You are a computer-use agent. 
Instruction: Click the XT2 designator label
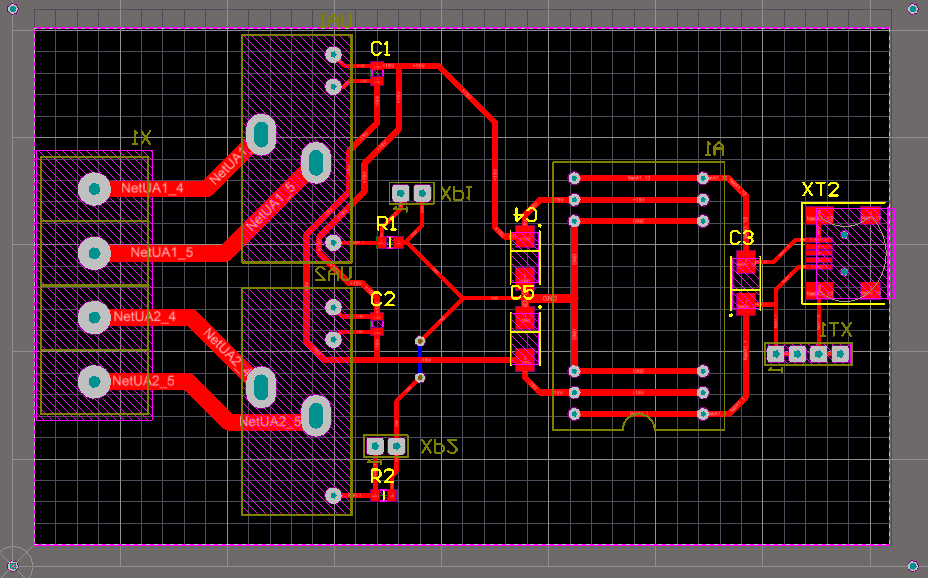tap(820, 190)
